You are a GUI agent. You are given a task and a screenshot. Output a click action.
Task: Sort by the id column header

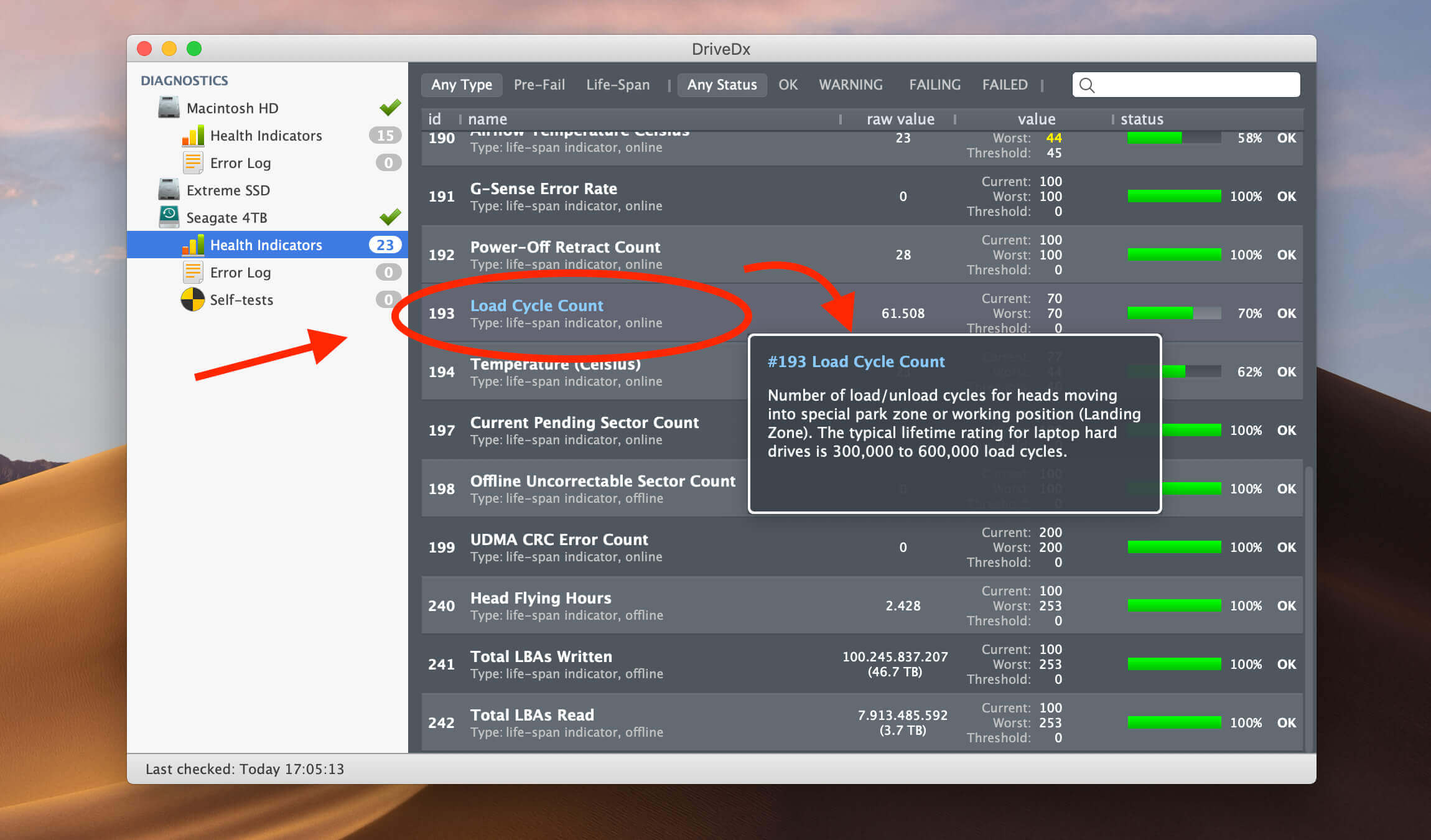coord(434,119)
